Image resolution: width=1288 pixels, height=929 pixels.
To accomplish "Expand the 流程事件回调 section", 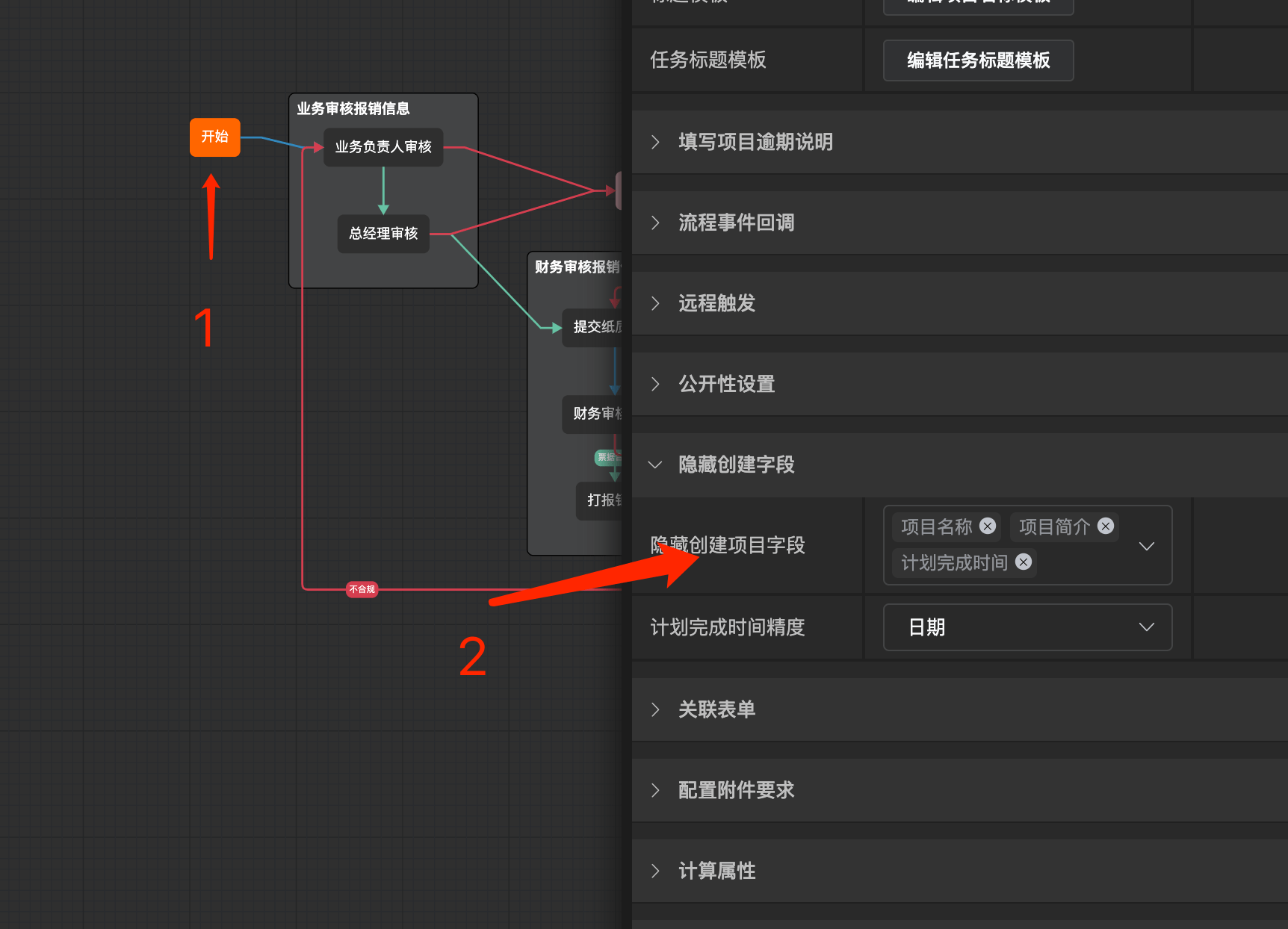I will click(x=959, y=223).
